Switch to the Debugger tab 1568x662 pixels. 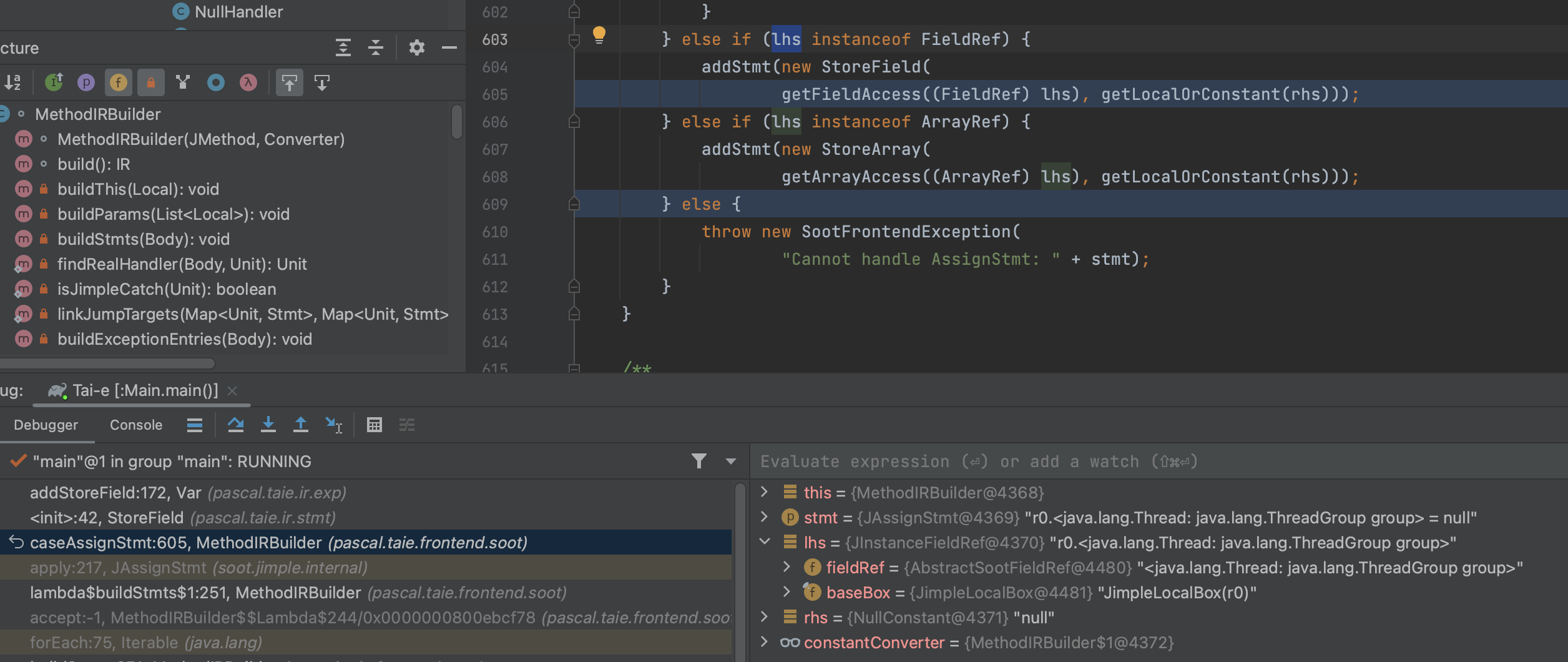(x=46, y=425)
